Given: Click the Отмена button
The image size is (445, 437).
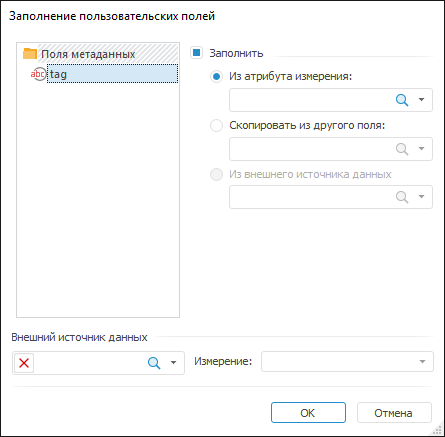Looking at the screenshot, I should [x=394, y=413].
